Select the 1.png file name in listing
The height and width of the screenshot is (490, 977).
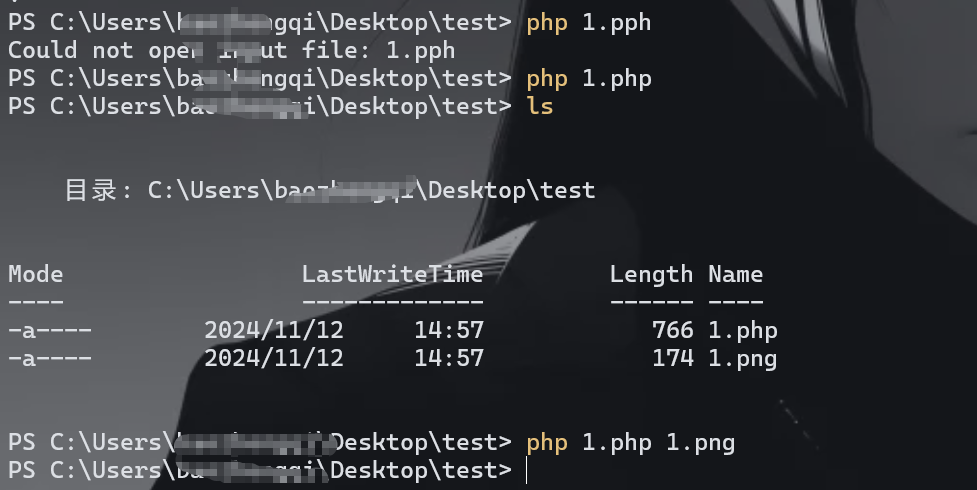point(742,358)
